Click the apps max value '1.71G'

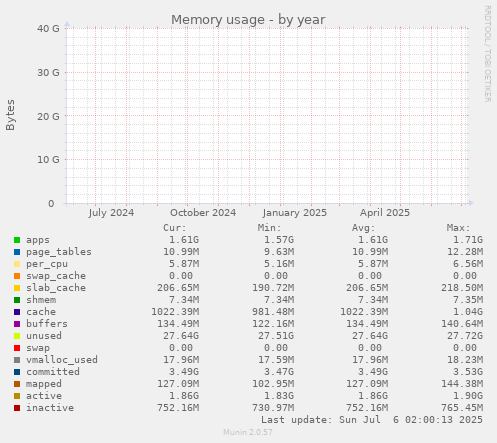click(x=468, y=240)
